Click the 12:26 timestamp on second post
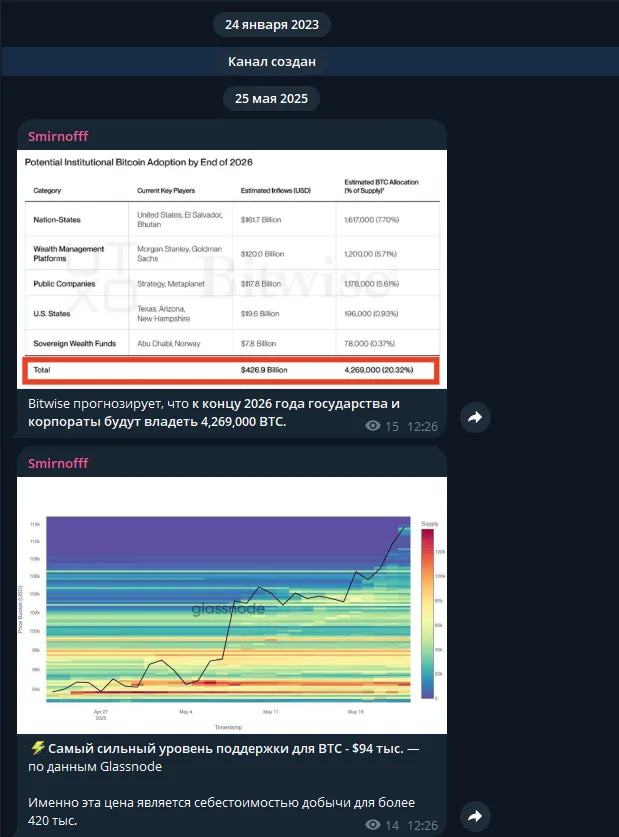The height and width of the screenshot is (837, 619). 422,825
